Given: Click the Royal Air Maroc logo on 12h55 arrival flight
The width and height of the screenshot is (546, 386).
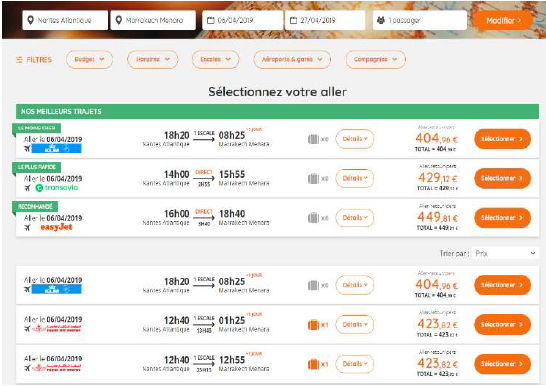Looking at the screenshot, I should coord(56,368).
